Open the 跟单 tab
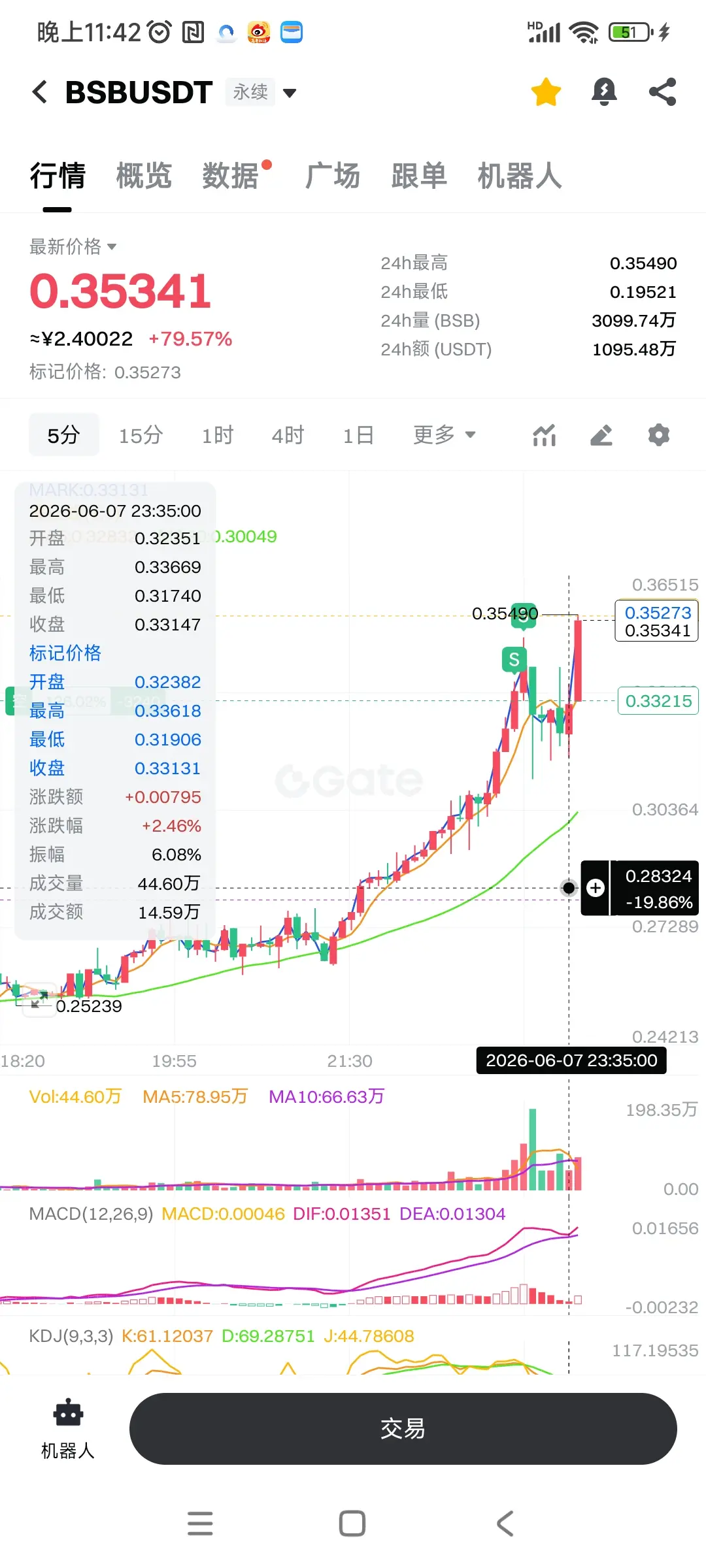This screenshot has height=1568, width=706. 419,176
